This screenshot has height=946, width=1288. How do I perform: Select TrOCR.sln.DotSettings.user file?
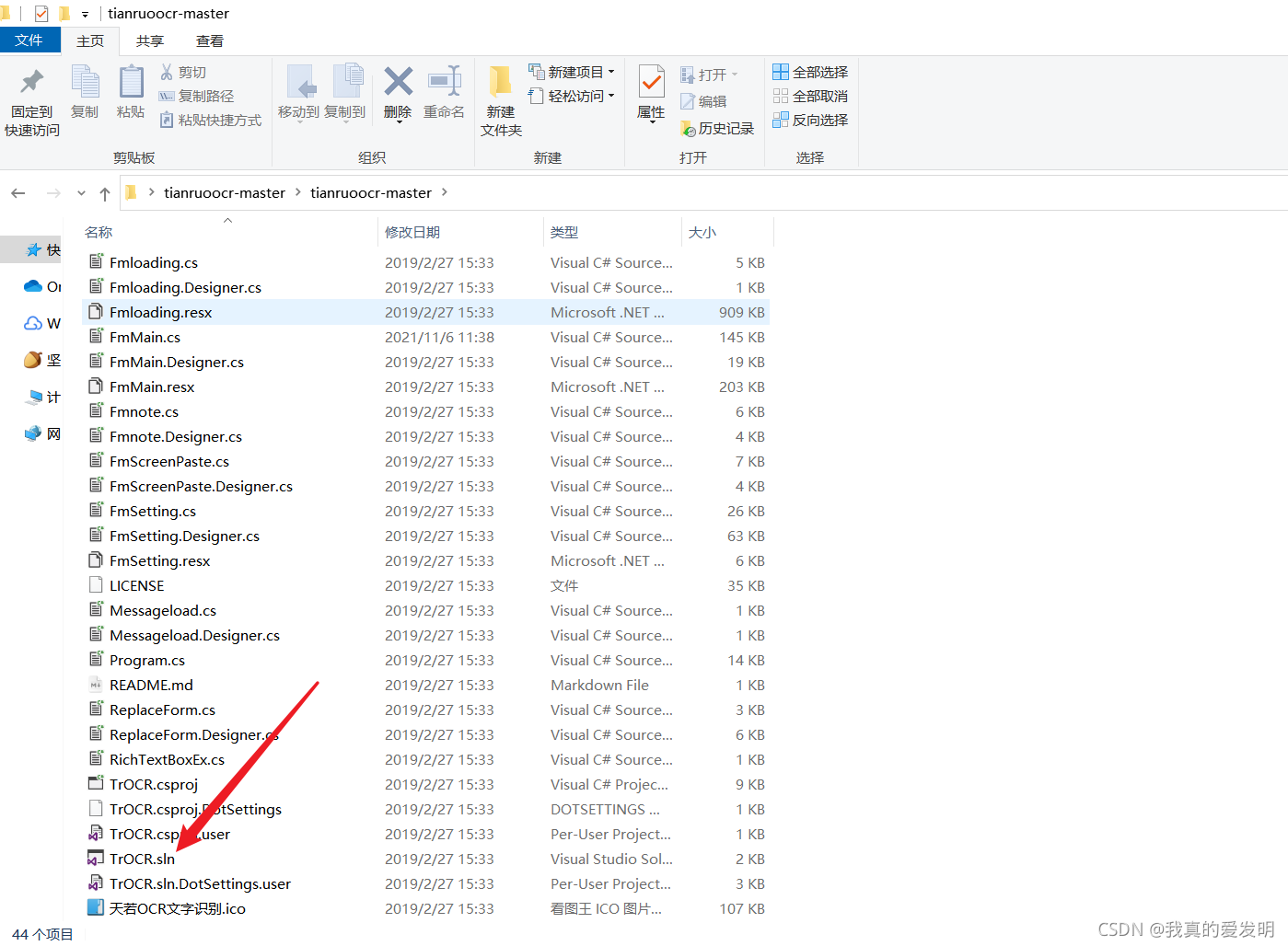[x=201, y=883]
